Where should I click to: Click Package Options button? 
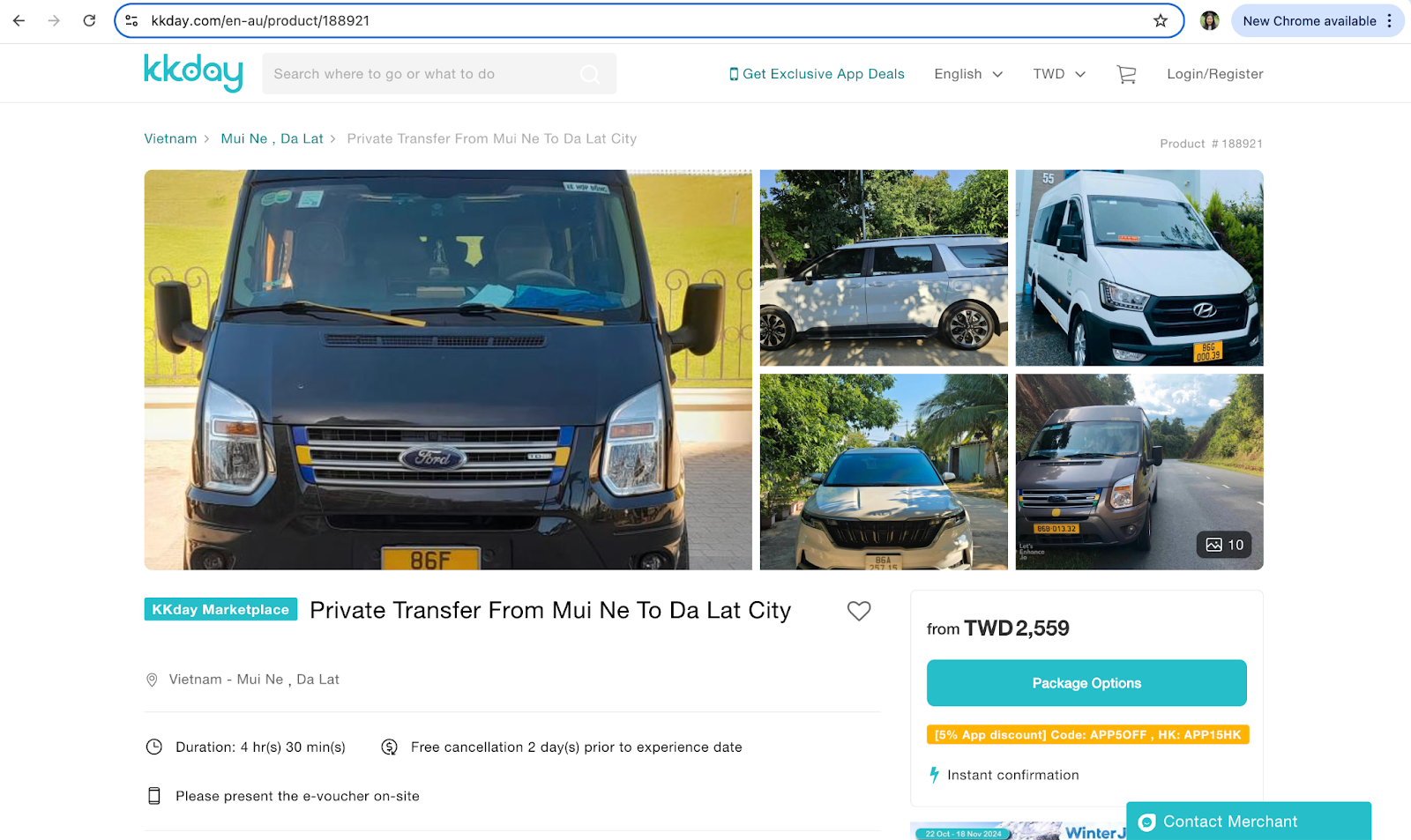point(1086,683)
